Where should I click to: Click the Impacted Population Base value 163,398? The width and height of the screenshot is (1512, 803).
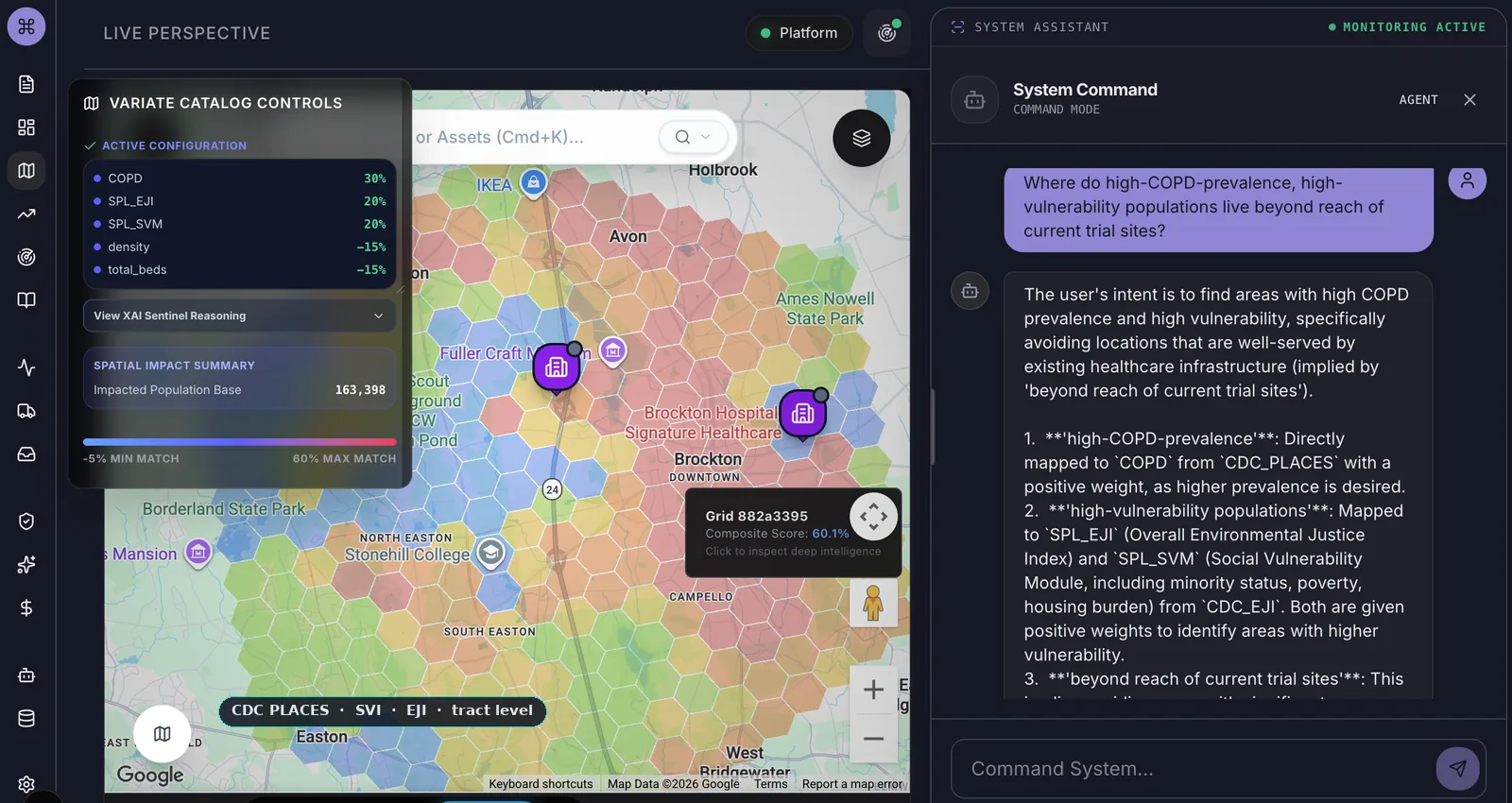tap(360, 390)
